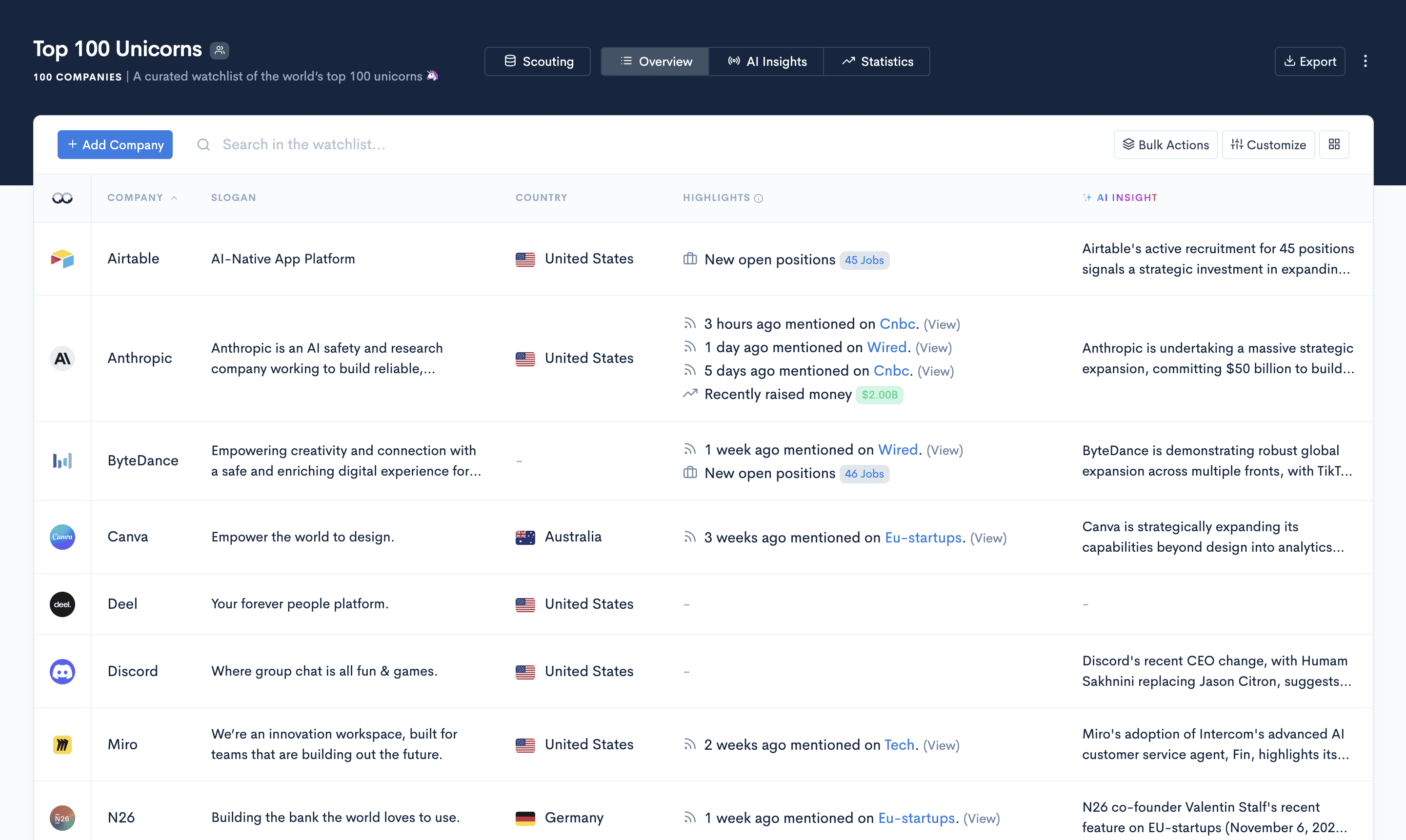
Task: Click the Highlights info icon
Action: pos(759,198)
